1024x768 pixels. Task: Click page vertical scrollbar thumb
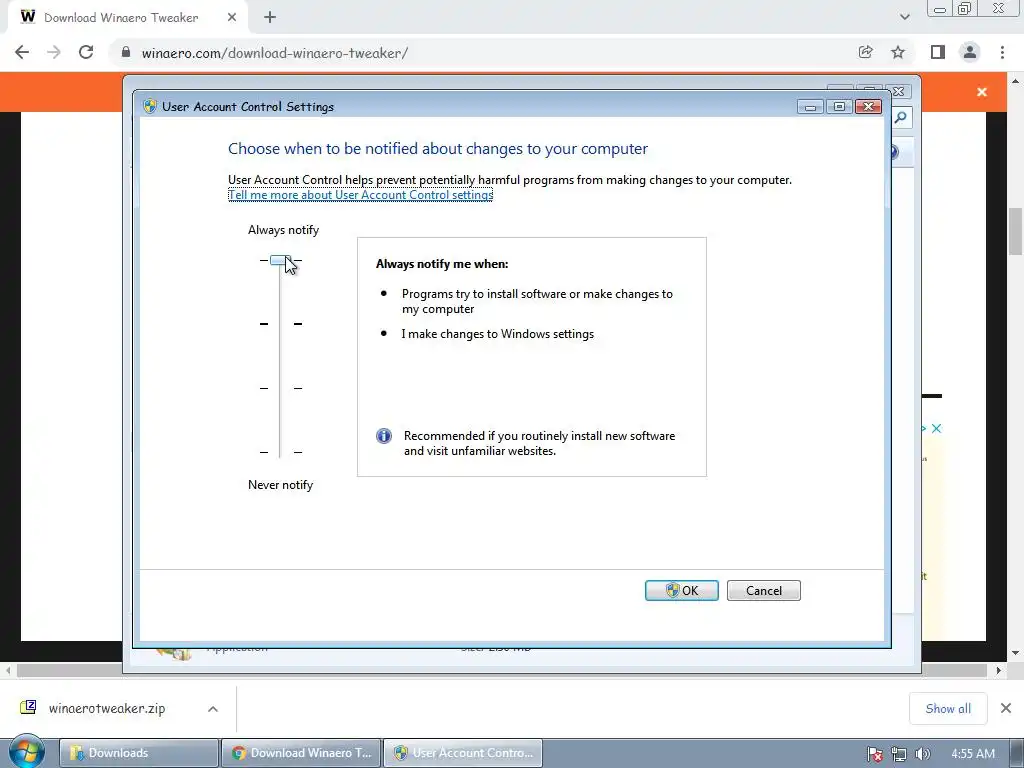click(1015, 231)
